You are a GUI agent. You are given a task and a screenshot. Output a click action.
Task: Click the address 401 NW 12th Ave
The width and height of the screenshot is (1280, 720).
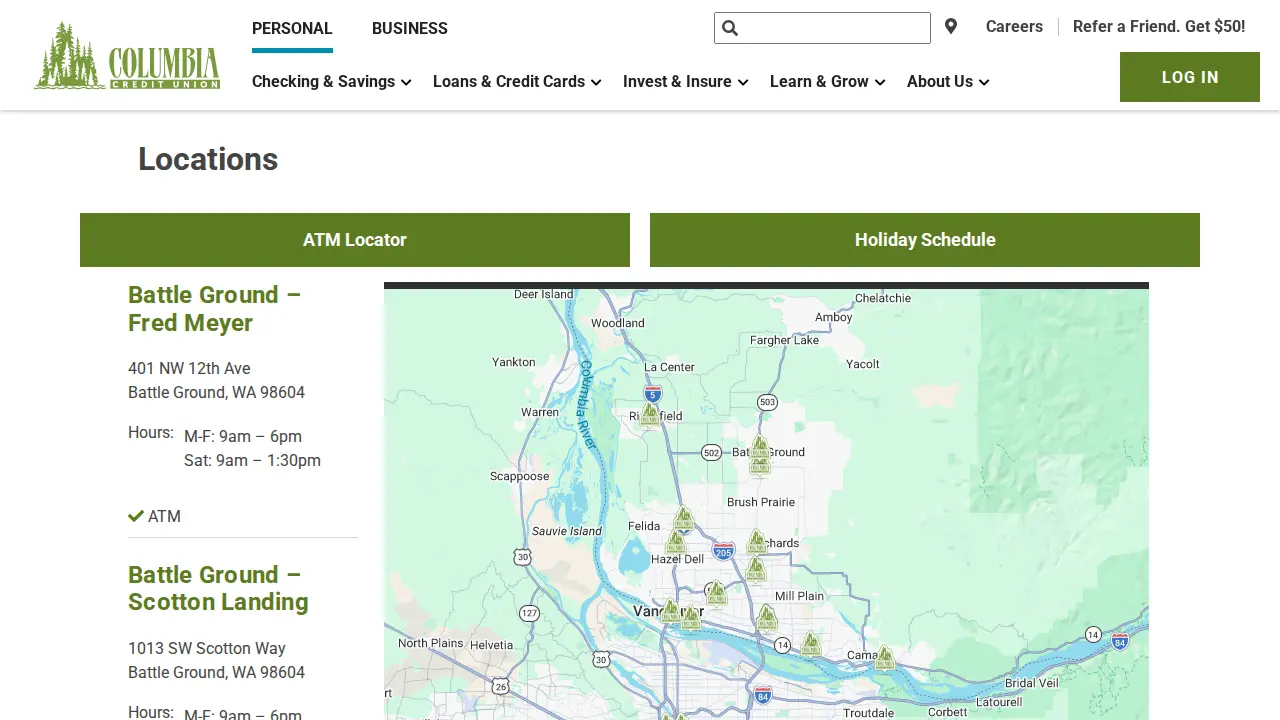tap(189, 368)
